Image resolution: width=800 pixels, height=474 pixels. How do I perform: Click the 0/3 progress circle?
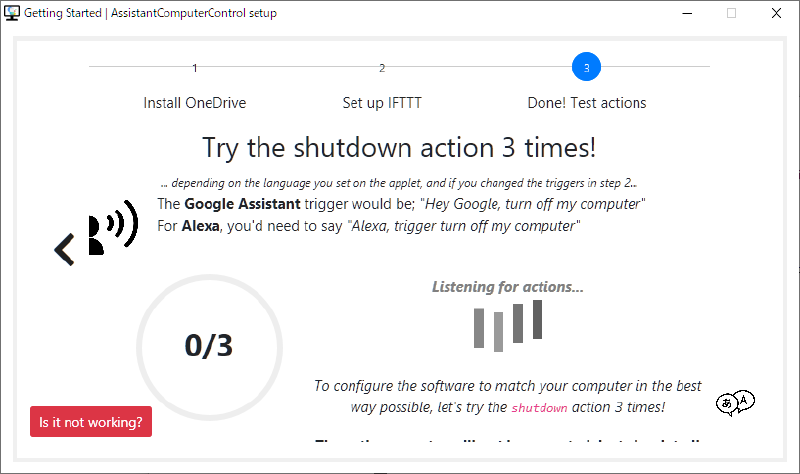[x=209, y=346]
